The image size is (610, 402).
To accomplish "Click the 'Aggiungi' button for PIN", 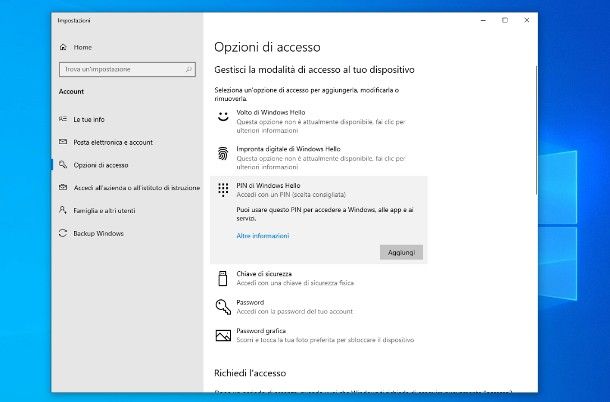I will (x=401, y=252).
